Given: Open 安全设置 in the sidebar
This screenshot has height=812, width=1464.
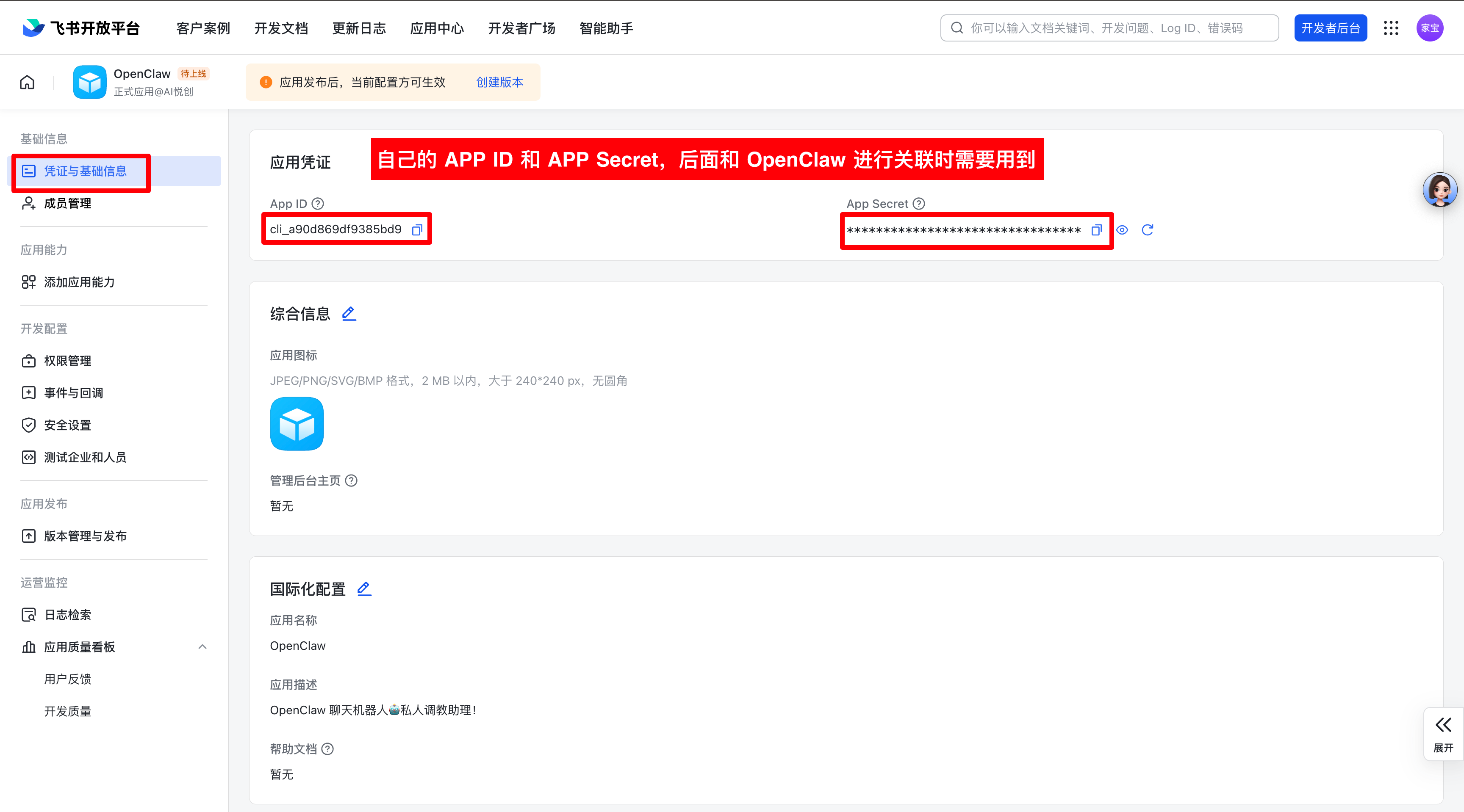Looking at the screenshot, I should click(114, 425).
